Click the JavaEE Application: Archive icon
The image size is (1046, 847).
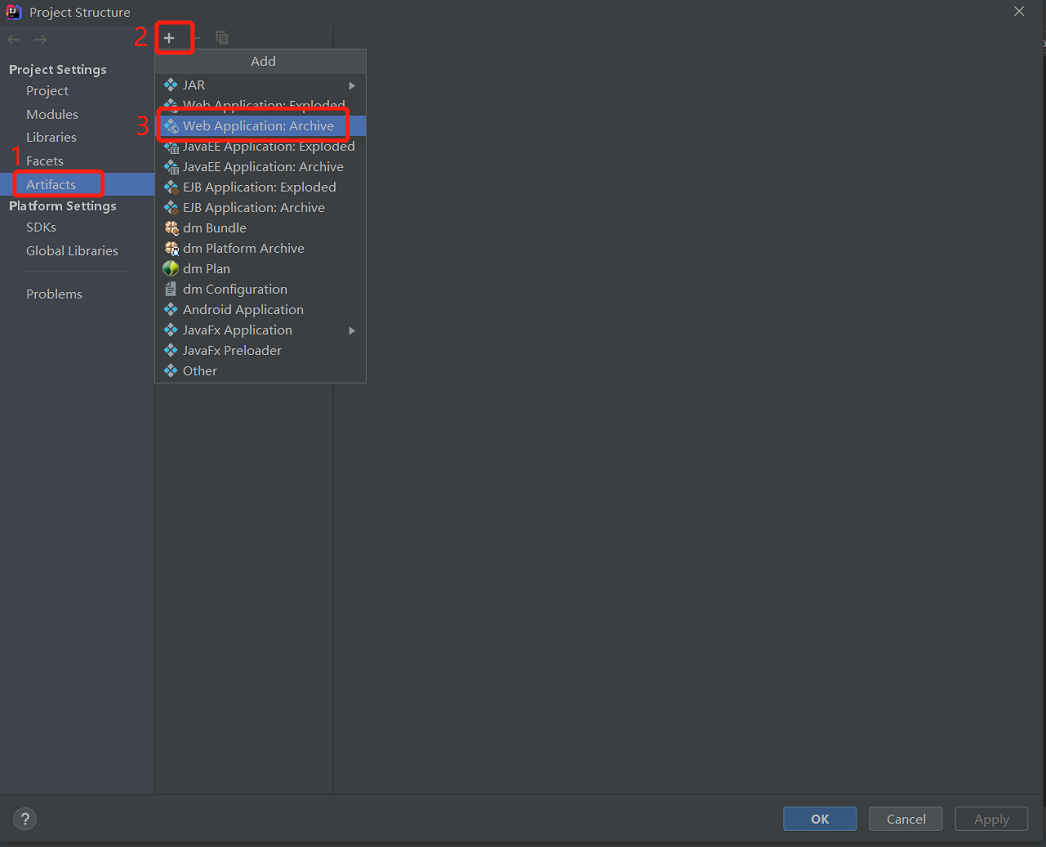tap(171, 167)
